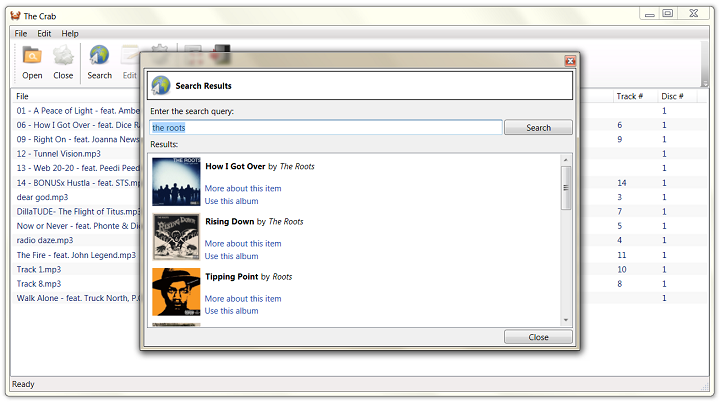The width and height of the screenshot is (721, 403).
Task: Close the Search Results dialog with red X
Action: [570, 61]
